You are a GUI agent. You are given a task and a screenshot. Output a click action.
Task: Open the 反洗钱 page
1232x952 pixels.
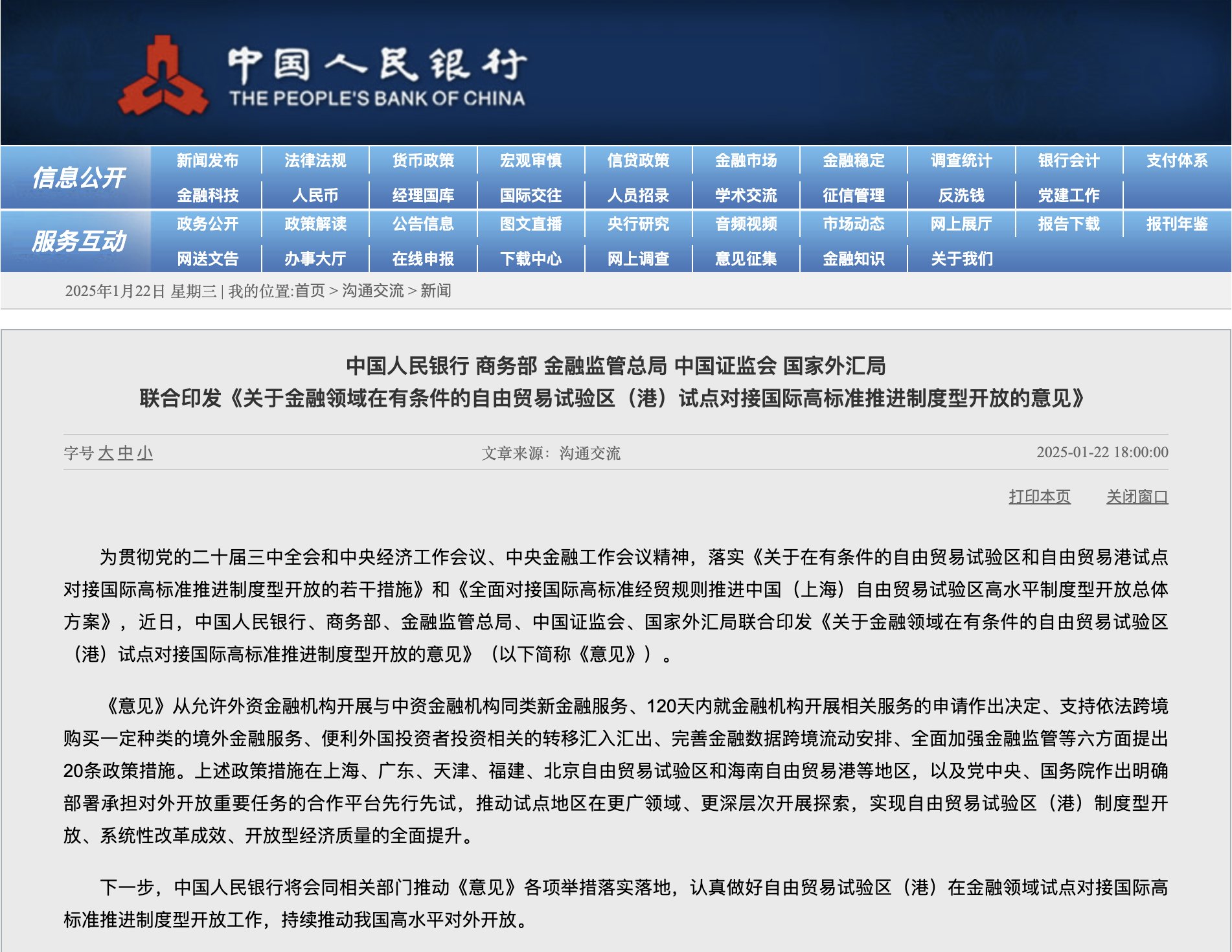pos(961,195)
